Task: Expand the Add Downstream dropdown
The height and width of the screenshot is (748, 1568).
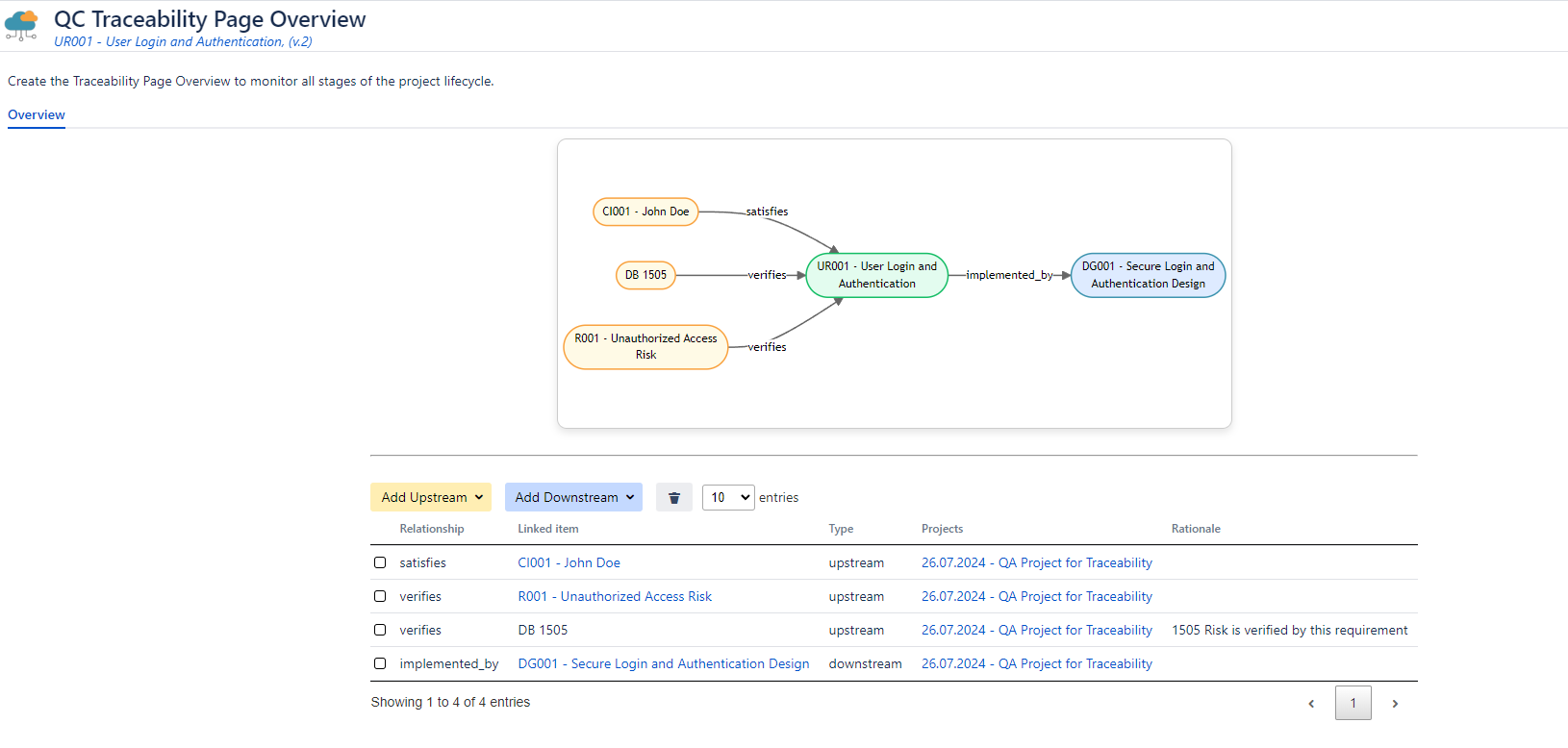Action: pos(573,497)
